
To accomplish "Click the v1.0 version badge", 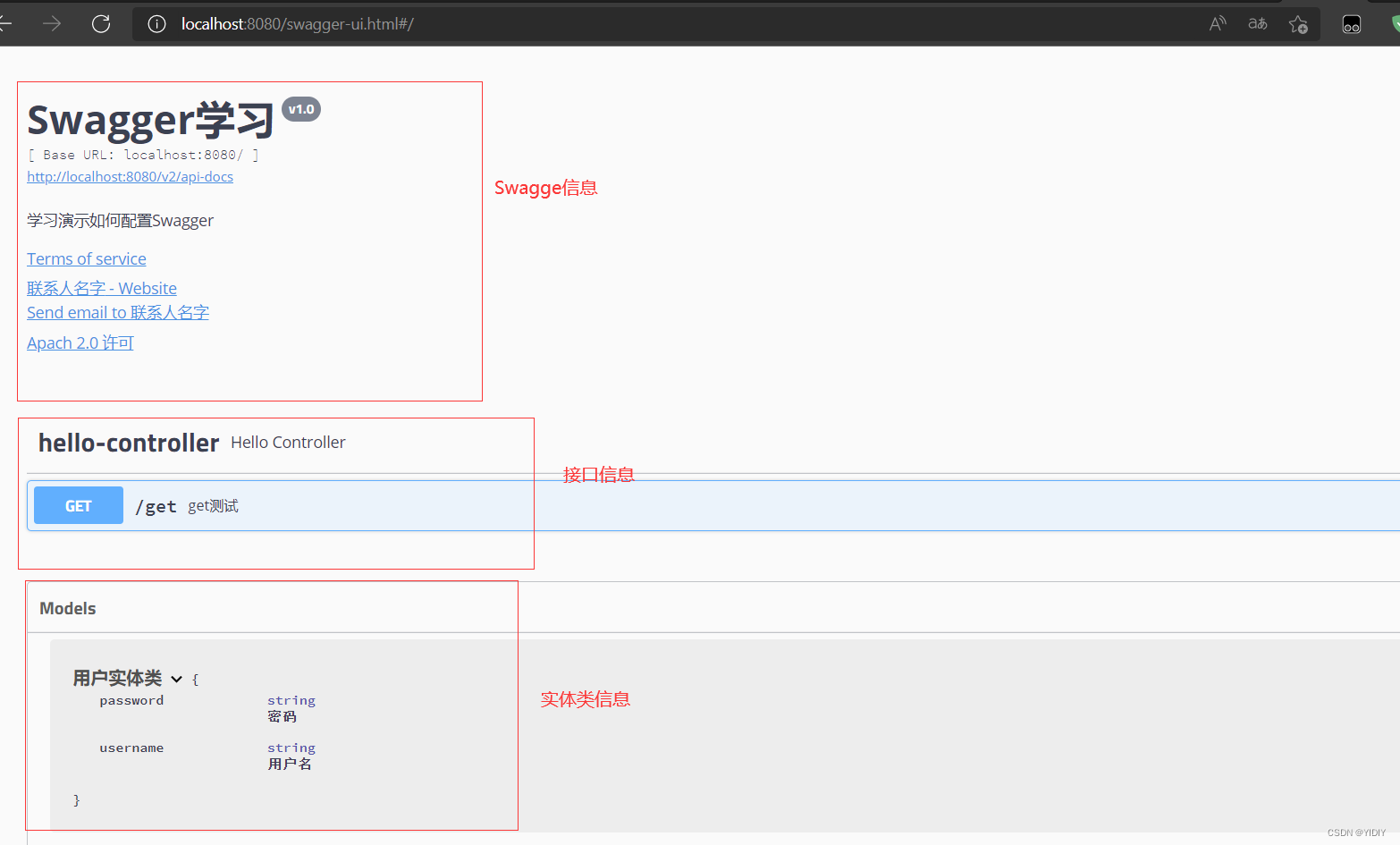I will [x=301, y=109].
